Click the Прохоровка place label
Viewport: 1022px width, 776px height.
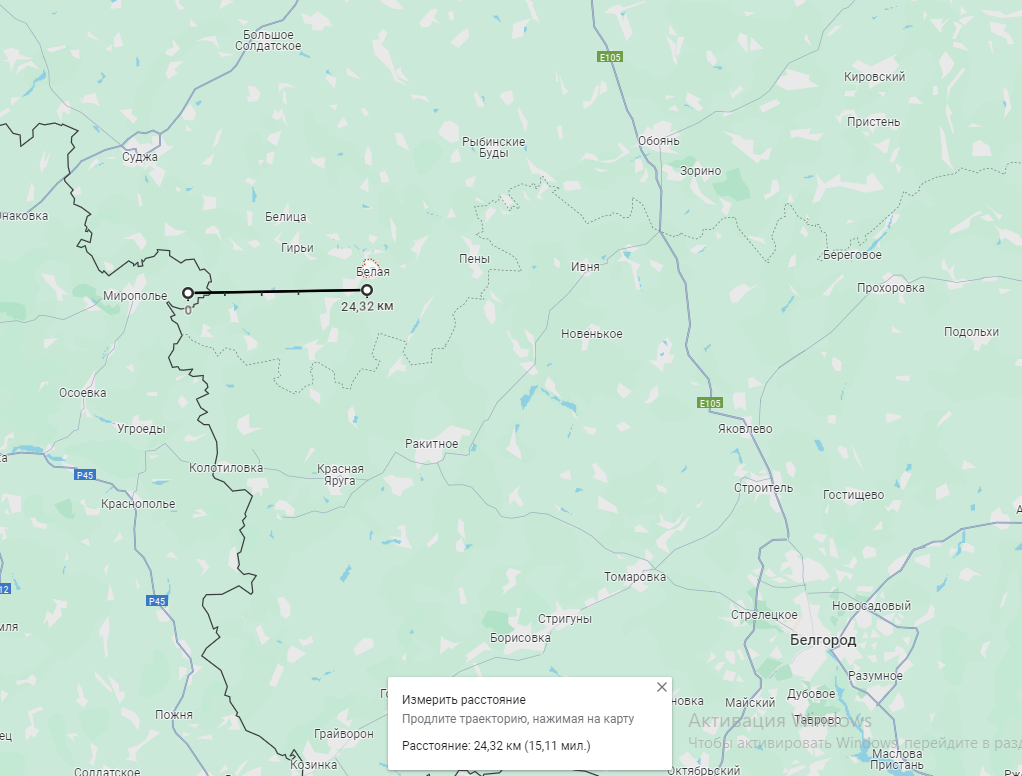(890, 288)
